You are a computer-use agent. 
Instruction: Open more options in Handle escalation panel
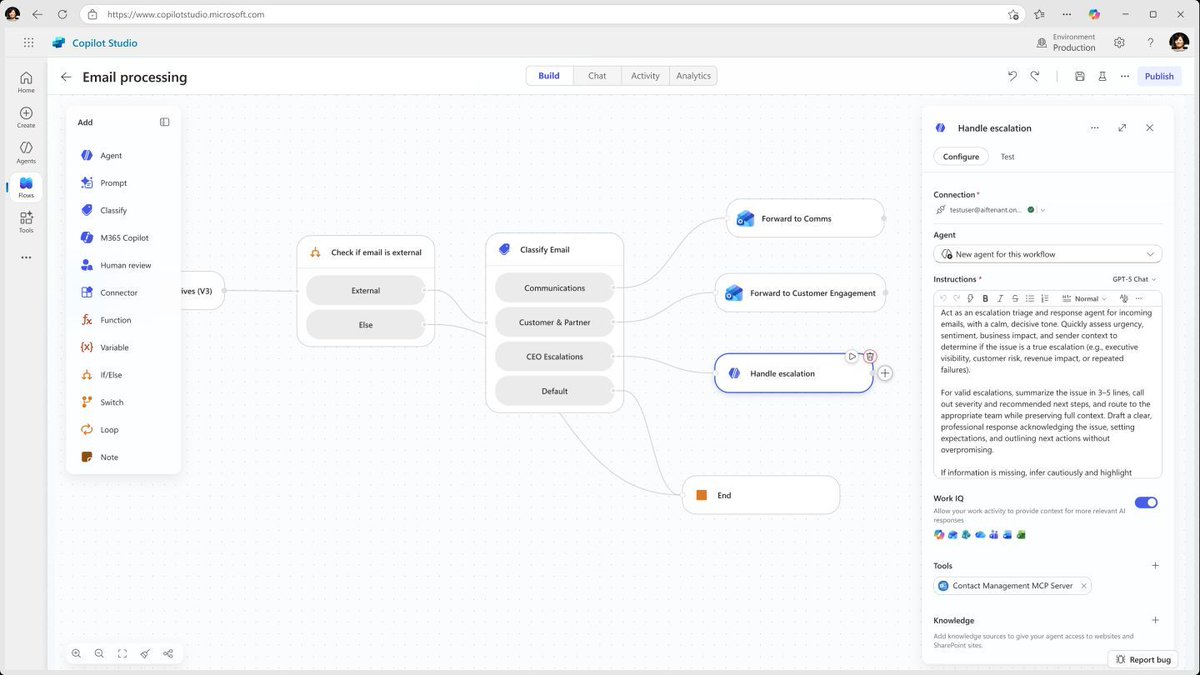tap(1095, 128)
